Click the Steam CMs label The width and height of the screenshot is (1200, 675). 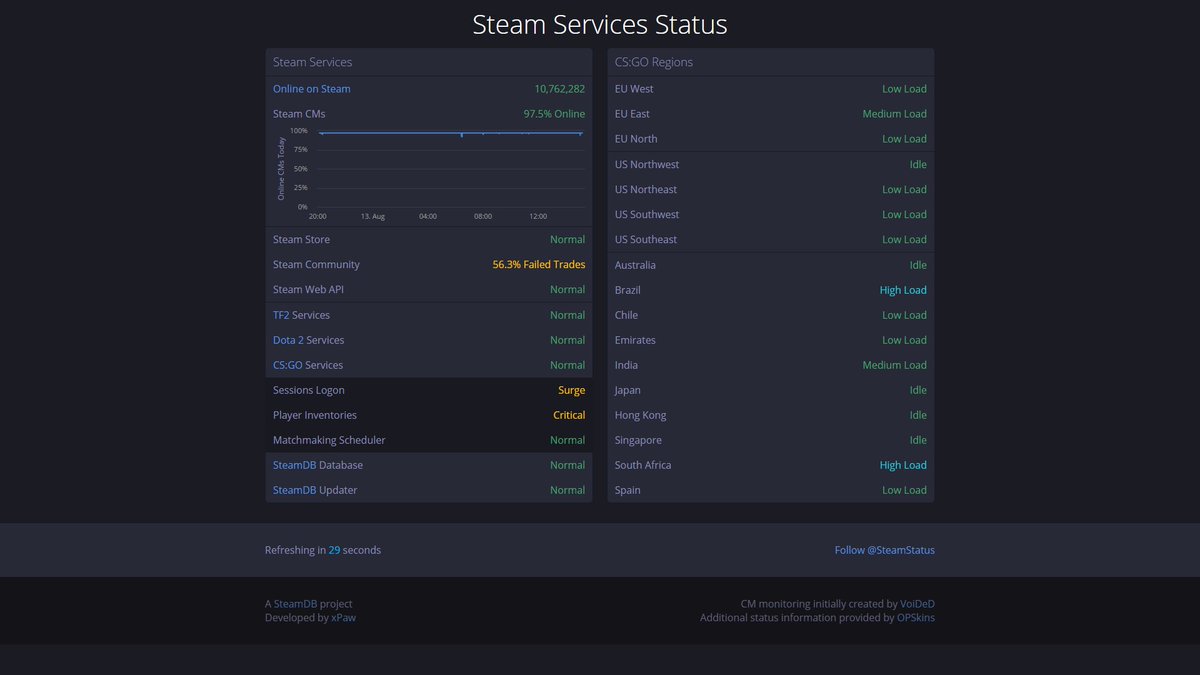[x=299, y=114]
